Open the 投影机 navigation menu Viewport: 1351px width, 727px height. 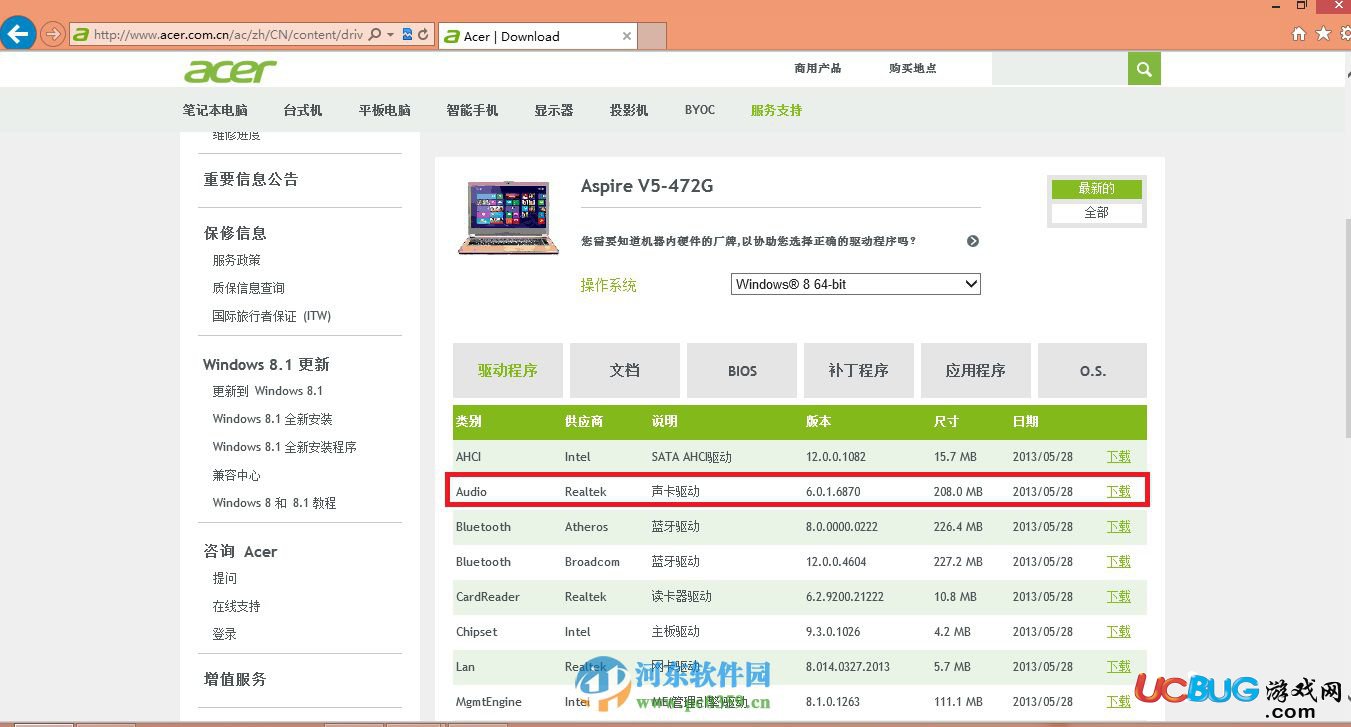(x=629, y=110)
